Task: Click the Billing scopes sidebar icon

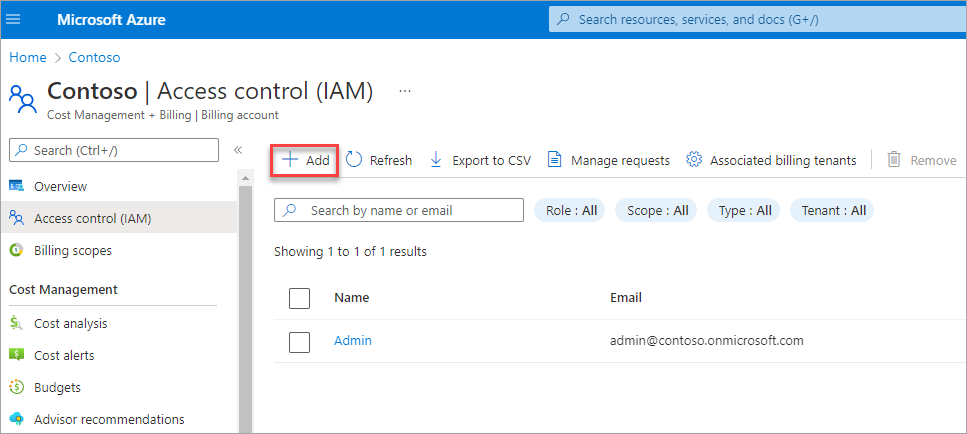Action: 17,250
